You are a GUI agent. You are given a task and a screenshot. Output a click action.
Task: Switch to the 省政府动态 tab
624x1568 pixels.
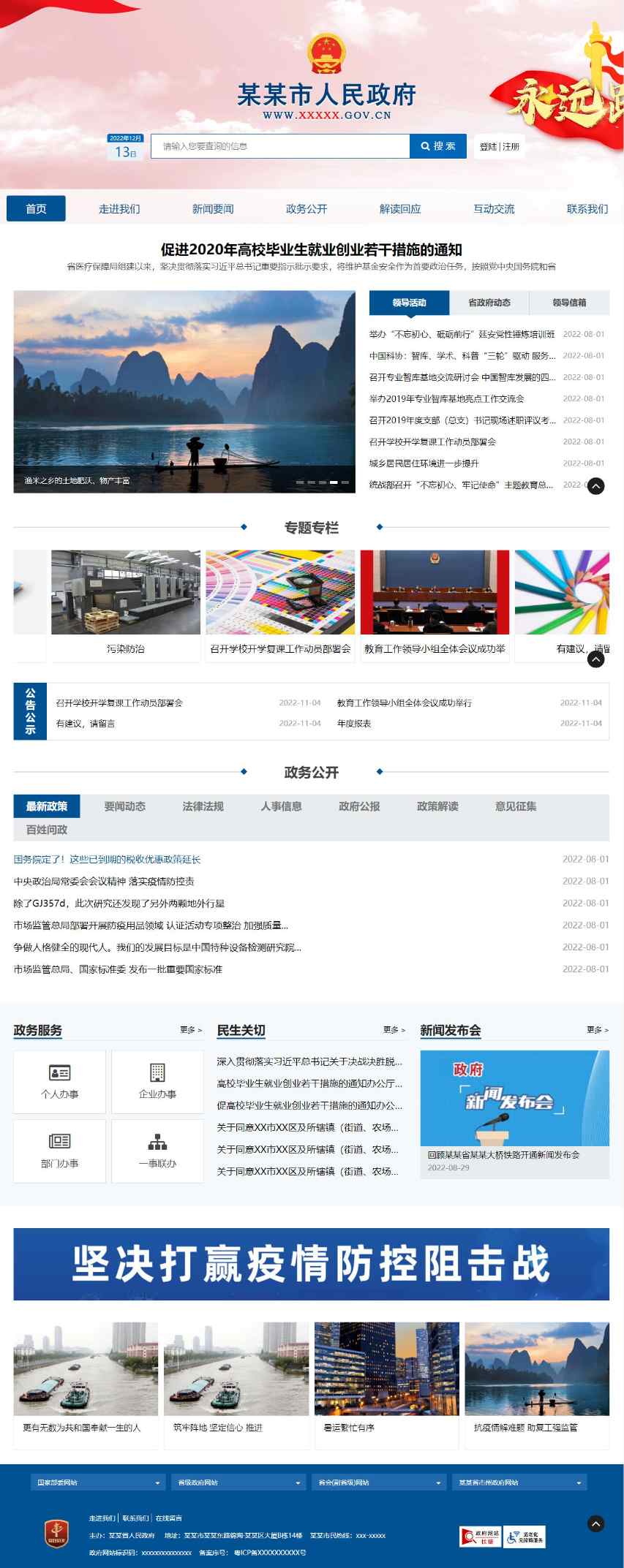(489, 303)
